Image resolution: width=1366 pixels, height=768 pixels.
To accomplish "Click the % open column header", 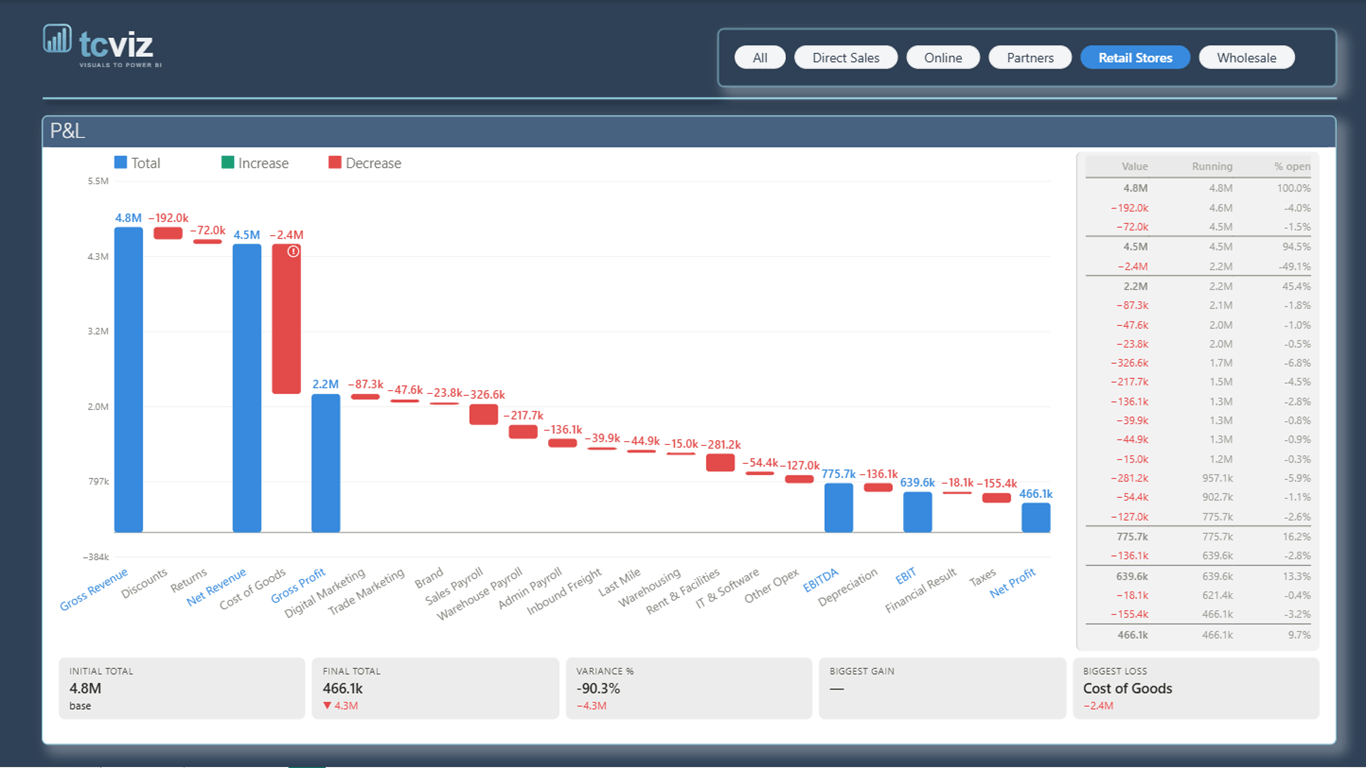I will click(1292, 167).
